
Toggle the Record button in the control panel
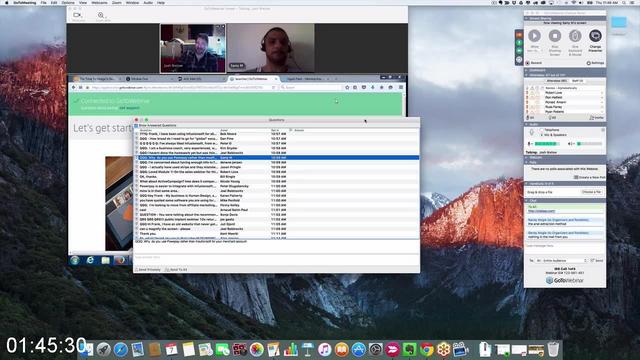tap(534, 63)
